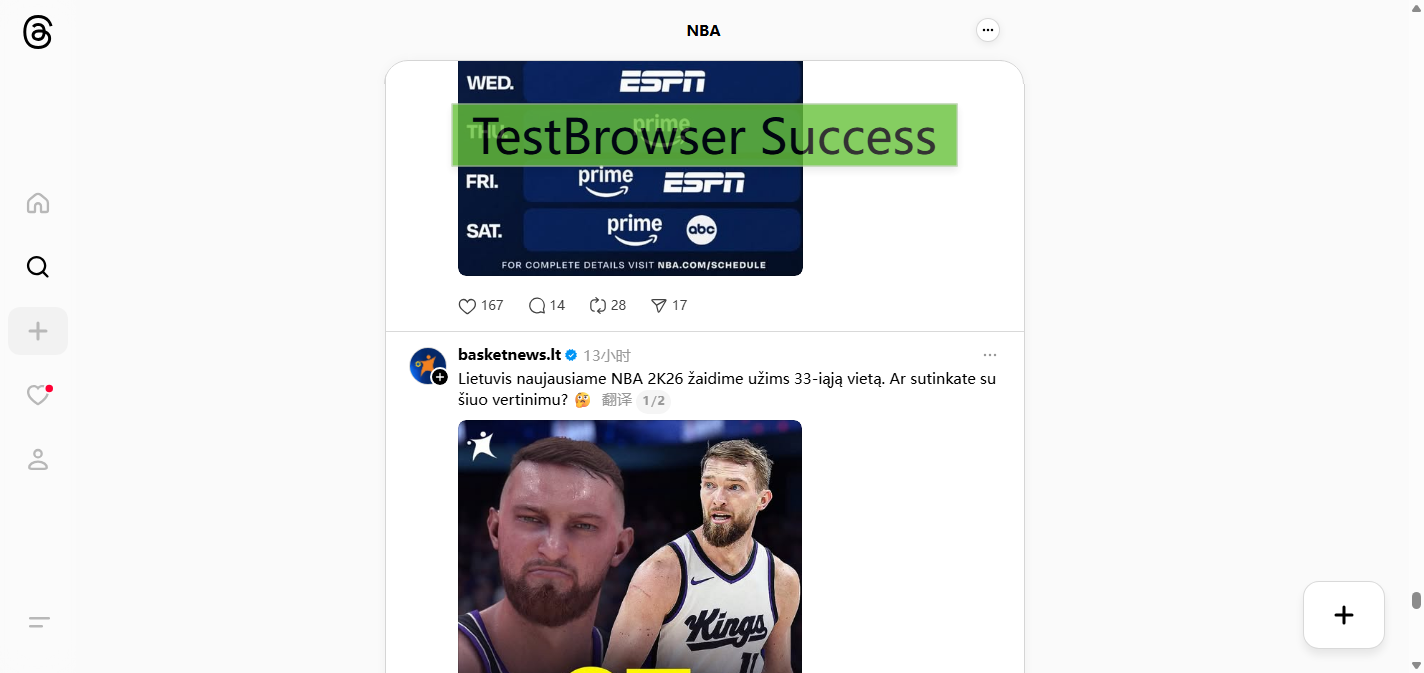Open more options for basketnews.lt post
Viewport: 1424px width, 673px height.
pyautogui.click(x=990, y=355)
